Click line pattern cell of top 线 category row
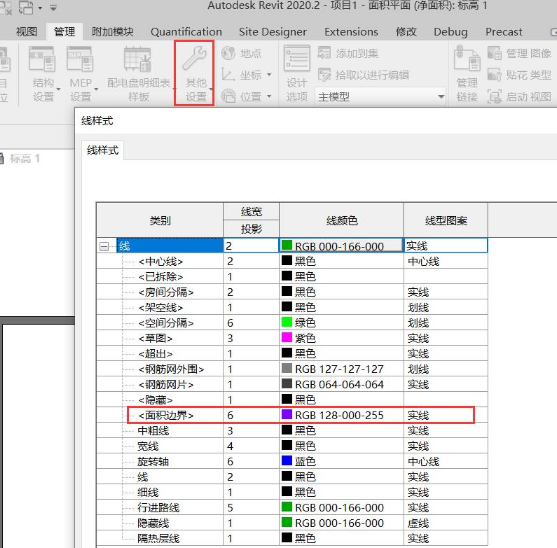The width and height of the screenshot is (557, 548). pos(445,246)
